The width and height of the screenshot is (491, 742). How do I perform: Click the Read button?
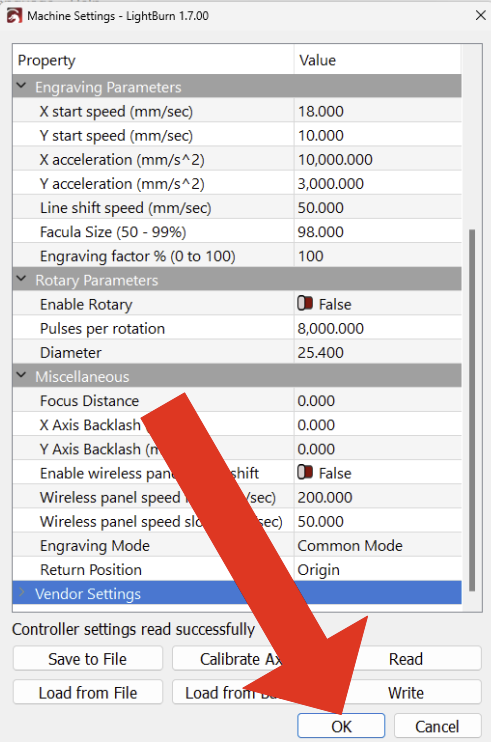pos(406,659)
